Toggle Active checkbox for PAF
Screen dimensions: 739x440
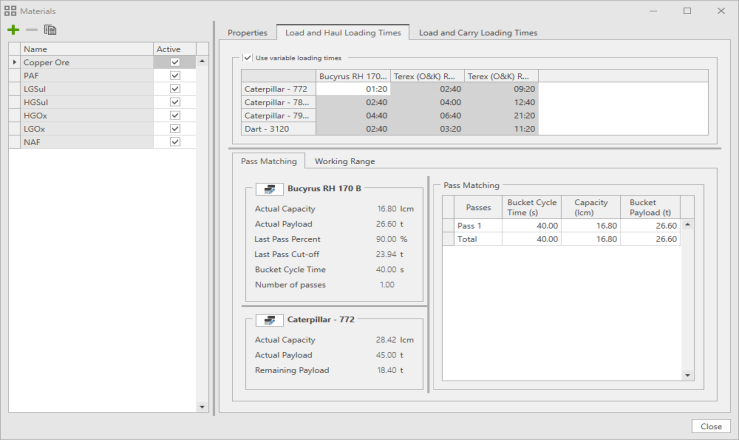pos(175,75)
